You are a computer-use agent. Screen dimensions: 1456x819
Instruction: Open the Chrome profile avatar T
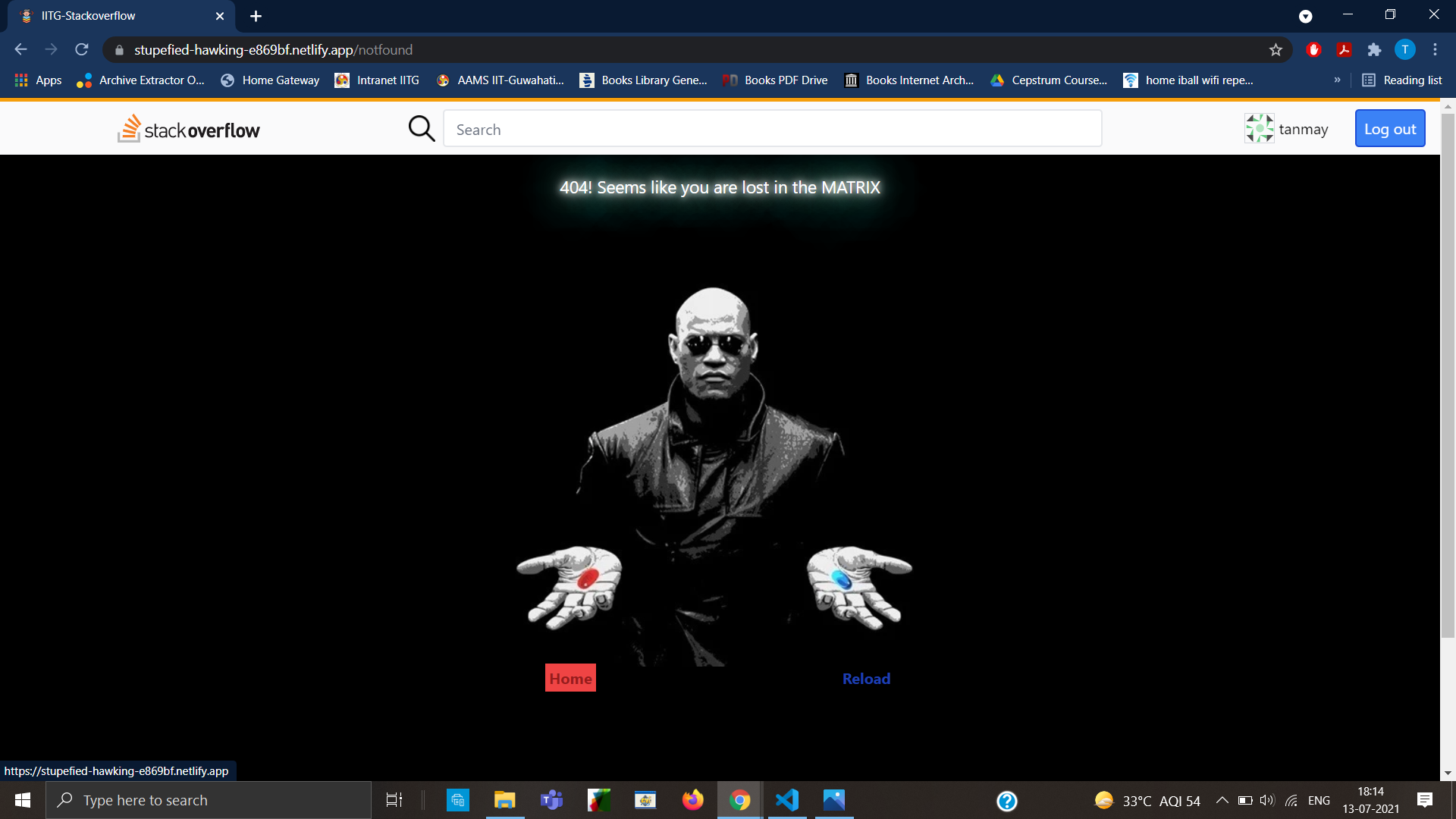[x=1404, y=50]
